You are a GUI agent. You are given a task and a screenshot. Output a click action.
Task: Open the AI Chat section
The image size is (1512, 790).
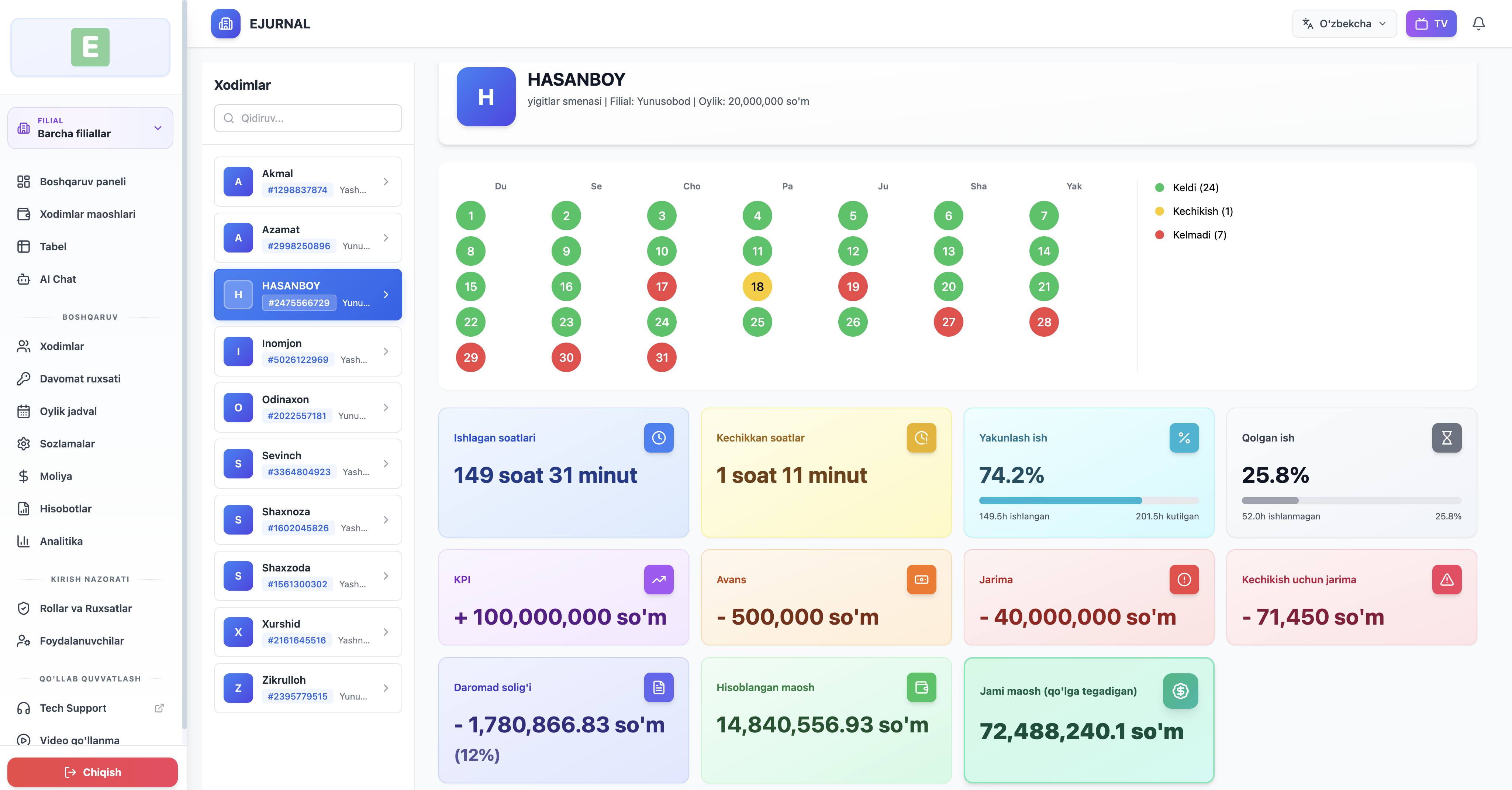point(57,279)
